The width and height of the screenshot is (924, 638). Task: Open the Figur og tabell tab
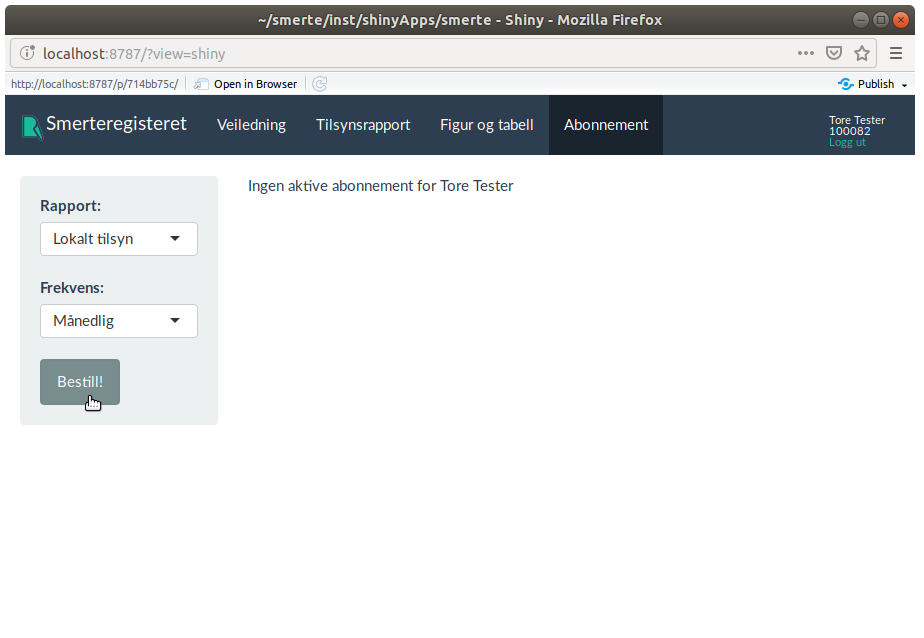point(487,125)
